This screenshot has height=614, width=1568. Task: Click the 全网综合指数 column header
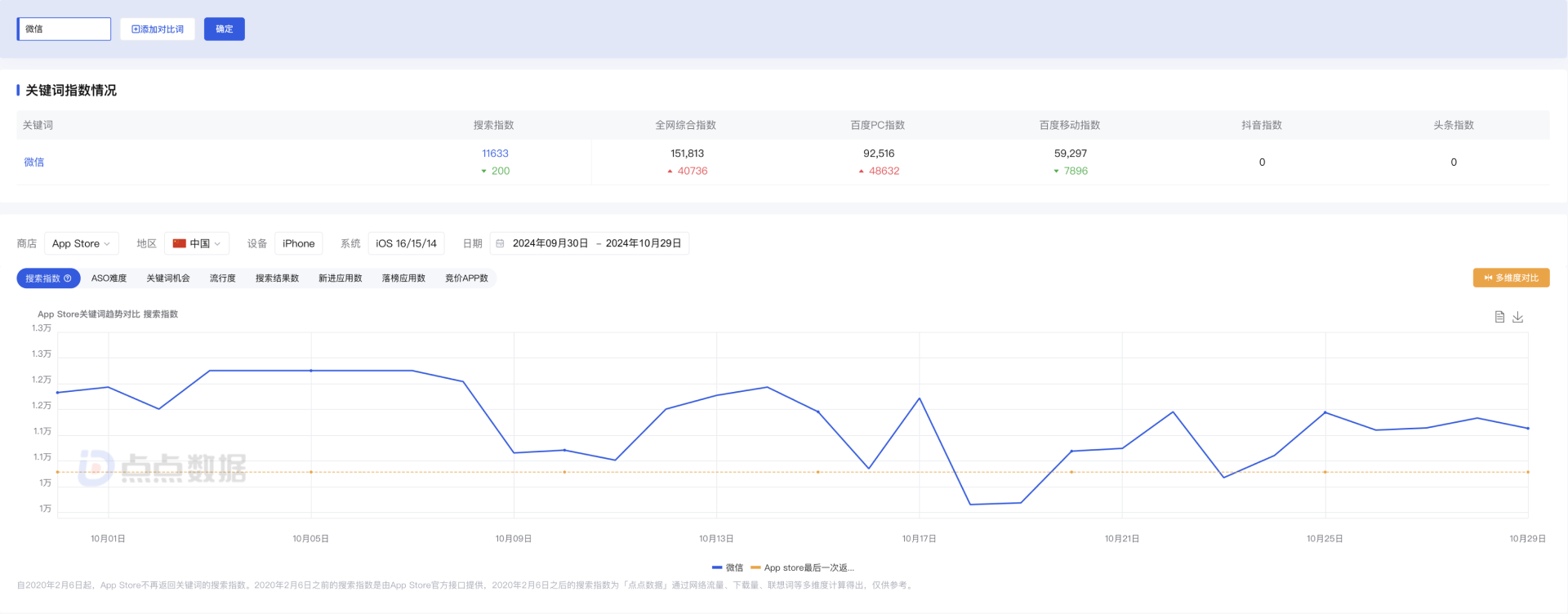pos(686,125)
